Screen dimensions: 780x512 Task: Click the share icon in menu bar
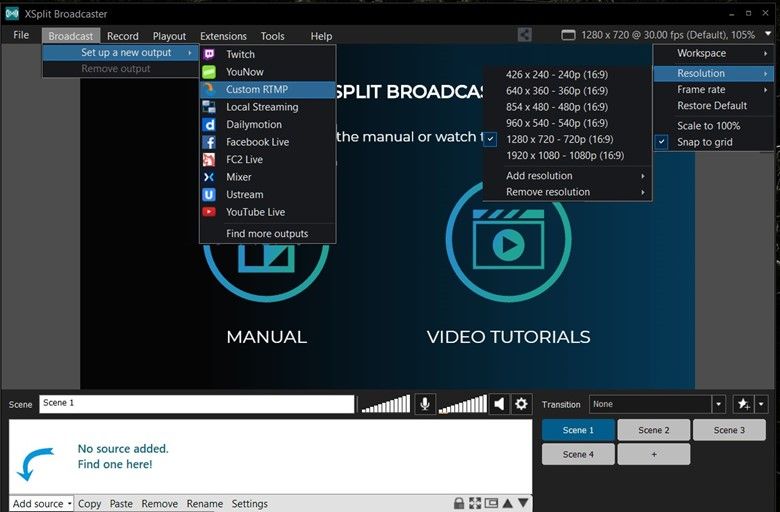tap(524, 35)
